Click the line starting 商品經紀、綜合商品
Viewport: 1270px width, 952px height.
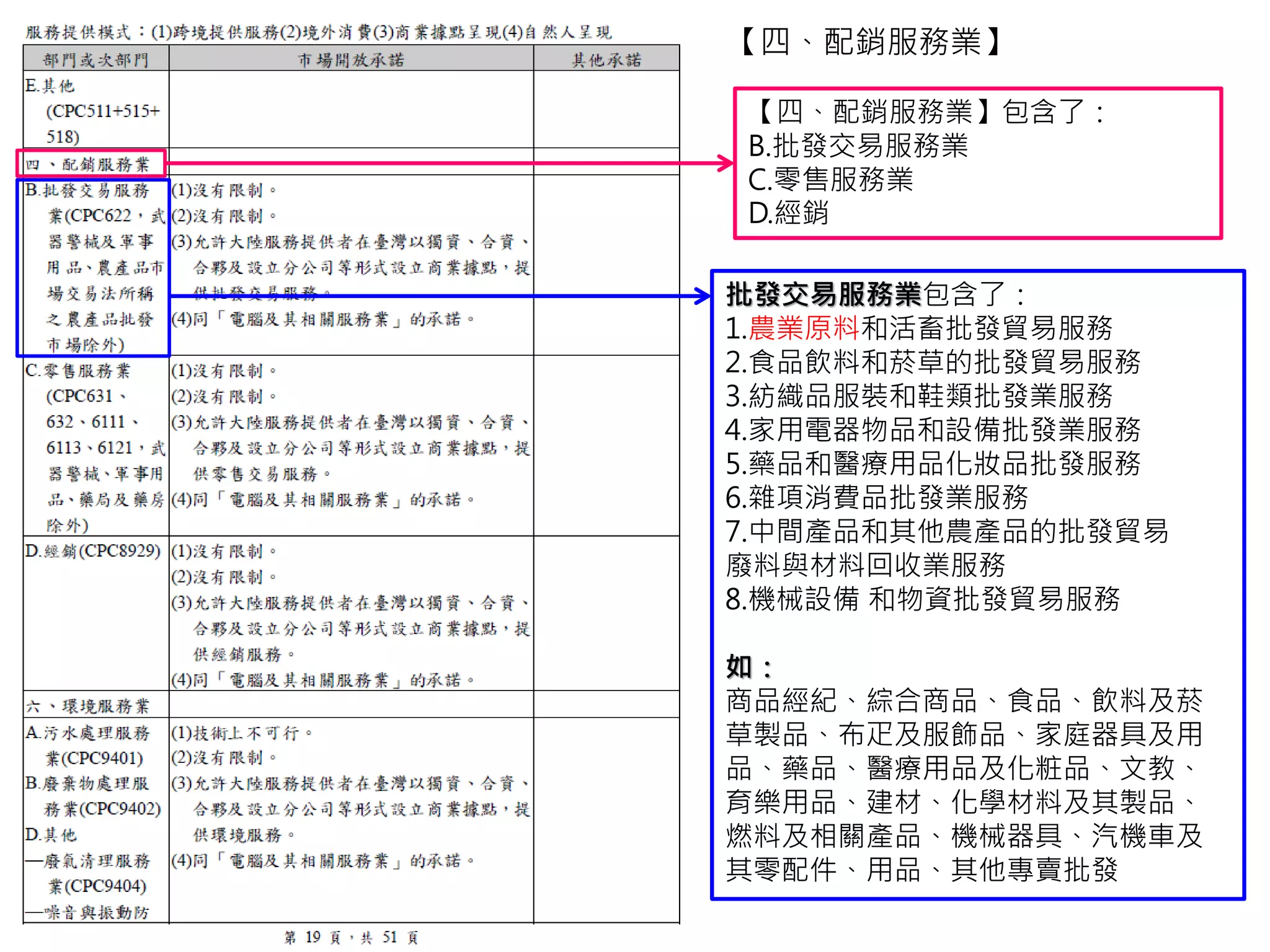pyautogui.click(x=964, y=700)
